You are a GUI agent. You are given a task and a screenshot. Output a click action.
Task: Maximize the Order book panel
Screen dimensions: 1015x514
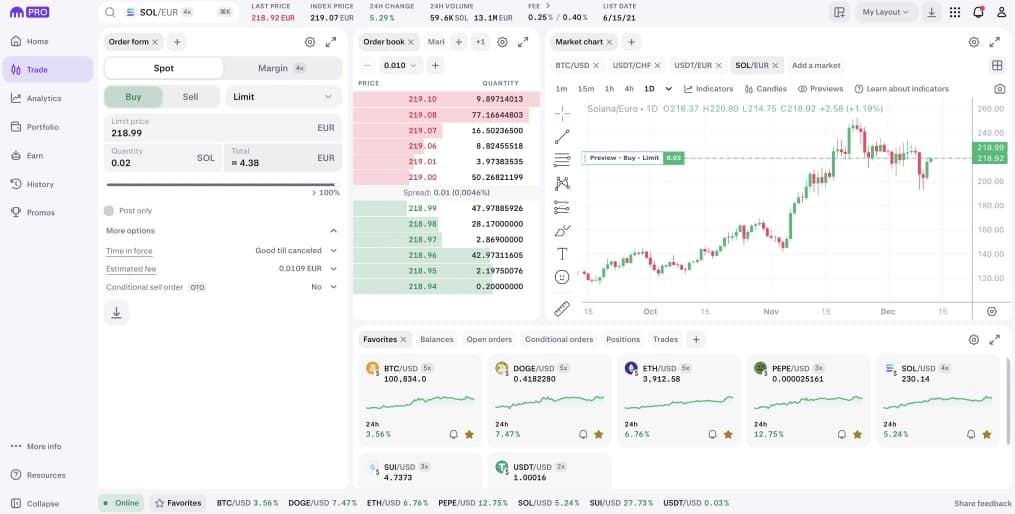[523, 42]
